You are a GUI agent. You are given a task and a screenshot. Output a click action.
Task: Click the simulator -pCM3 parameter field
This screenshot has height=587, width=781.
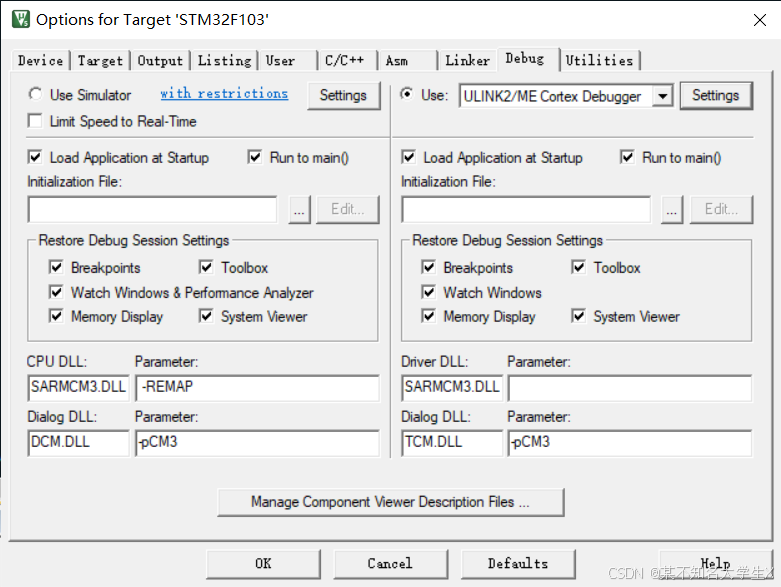click(x=258, y=443)
